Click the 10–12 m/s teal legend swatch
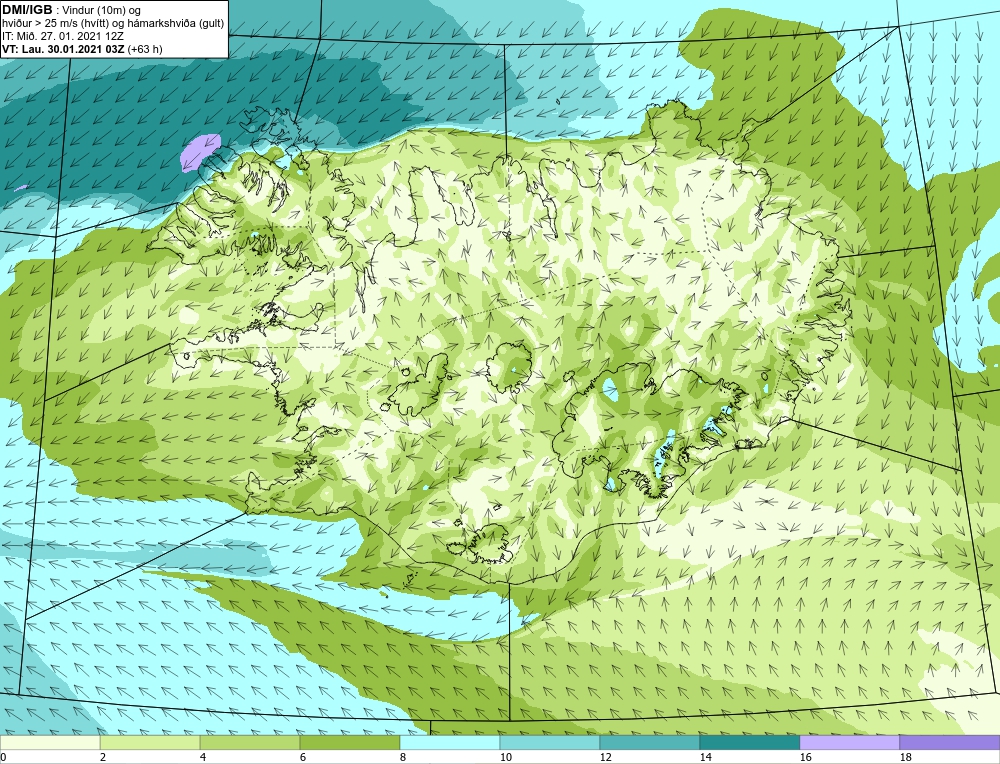Image resolution: width=1000 pixels, height=764 pixels. coord(550,743)
